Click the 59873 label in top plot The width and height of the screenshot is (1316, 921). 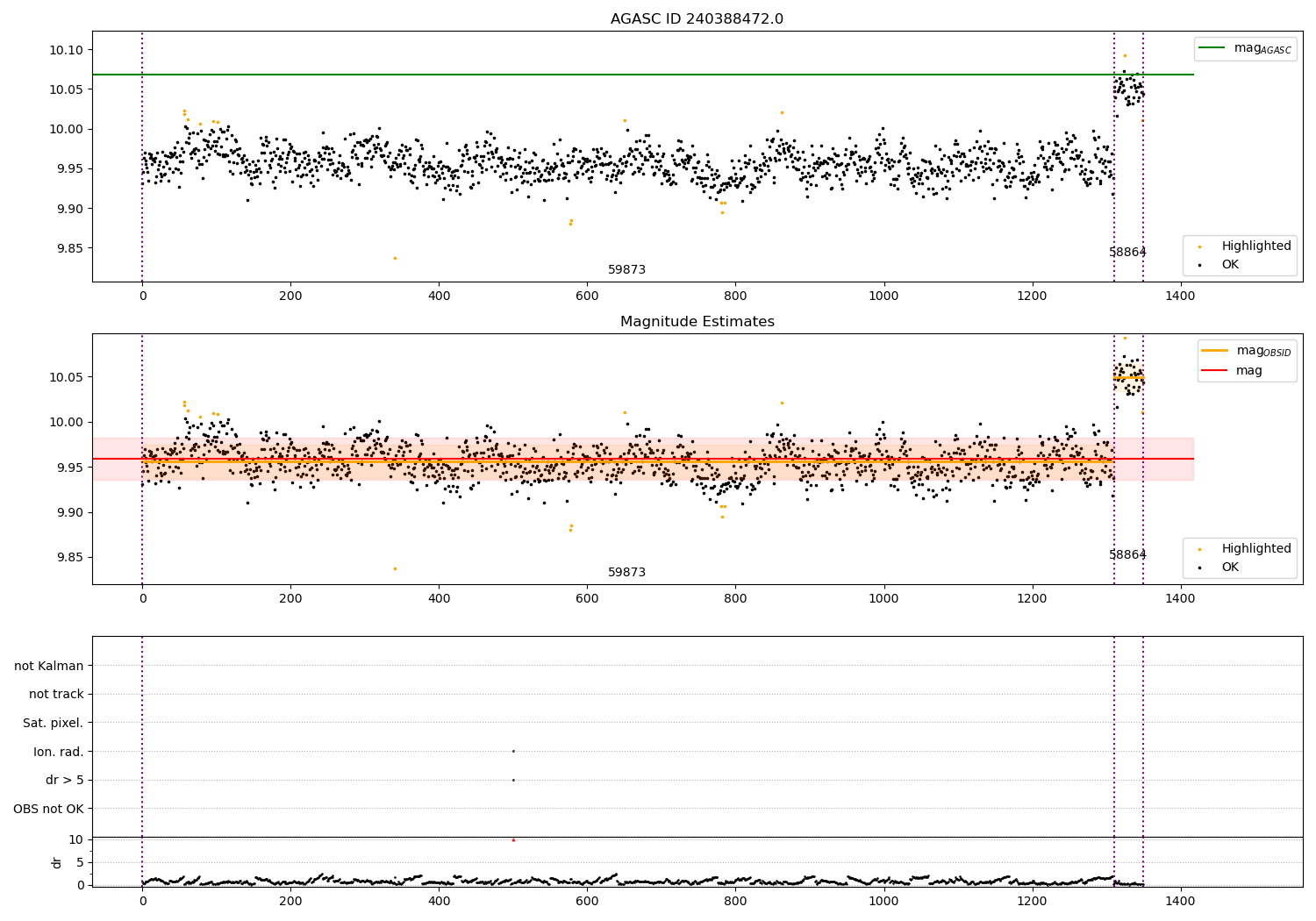click(627, 270)
